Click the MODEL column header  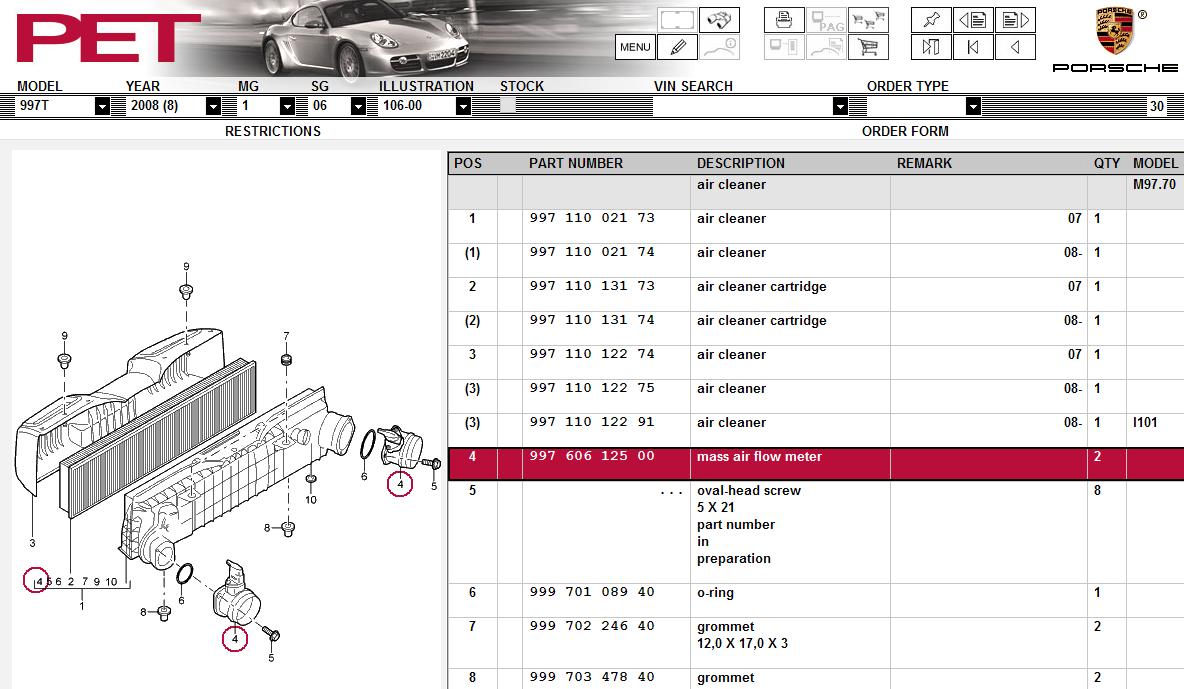pos(1155,163)
